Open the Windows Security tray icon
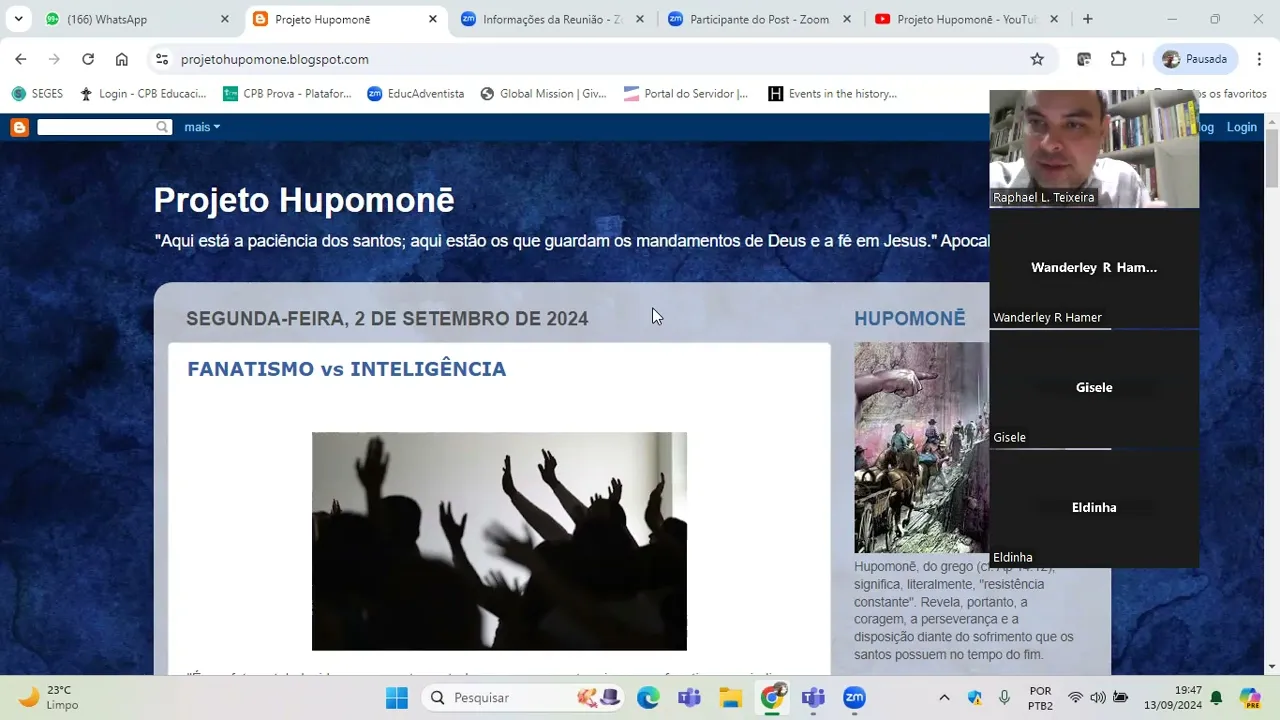This screenshot has height=720, width=1280. click(975, 698)
